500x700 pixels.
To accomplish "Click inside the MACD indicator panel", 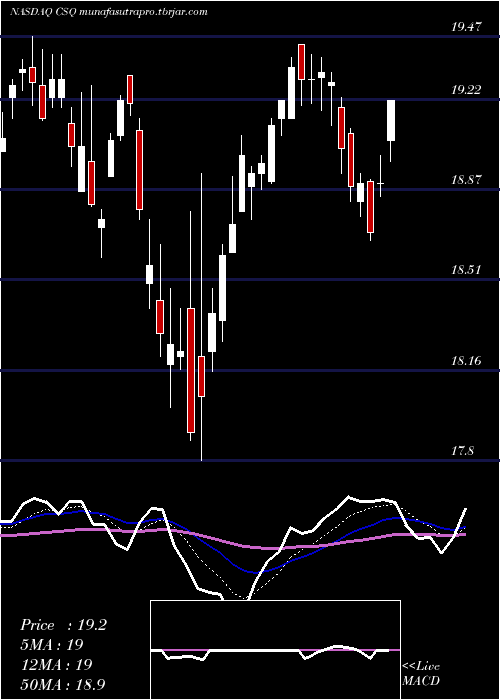I will click(x=275, y=650).
